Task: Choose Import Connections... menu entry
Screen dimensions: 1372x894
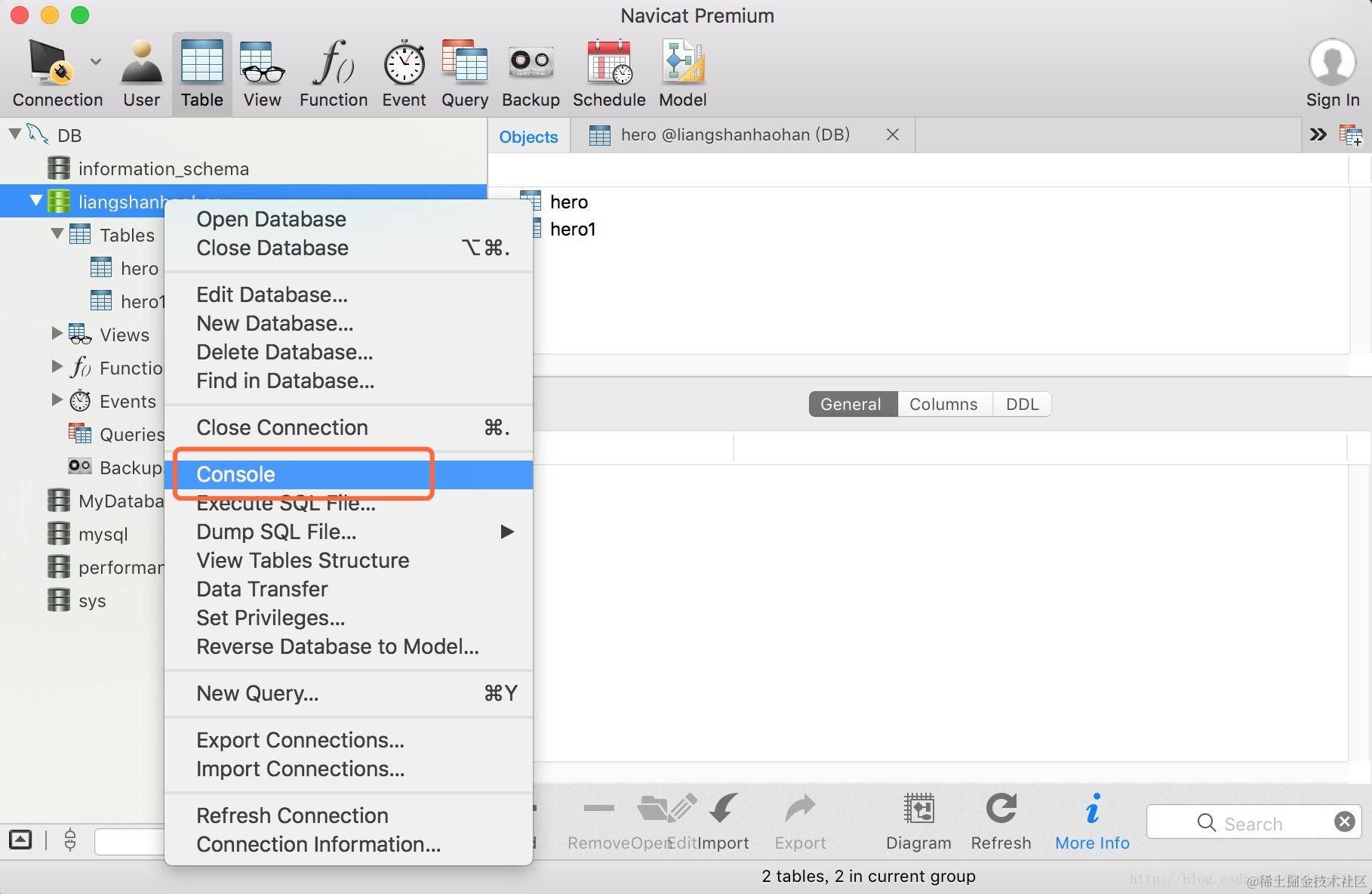Action: point(349,769)
